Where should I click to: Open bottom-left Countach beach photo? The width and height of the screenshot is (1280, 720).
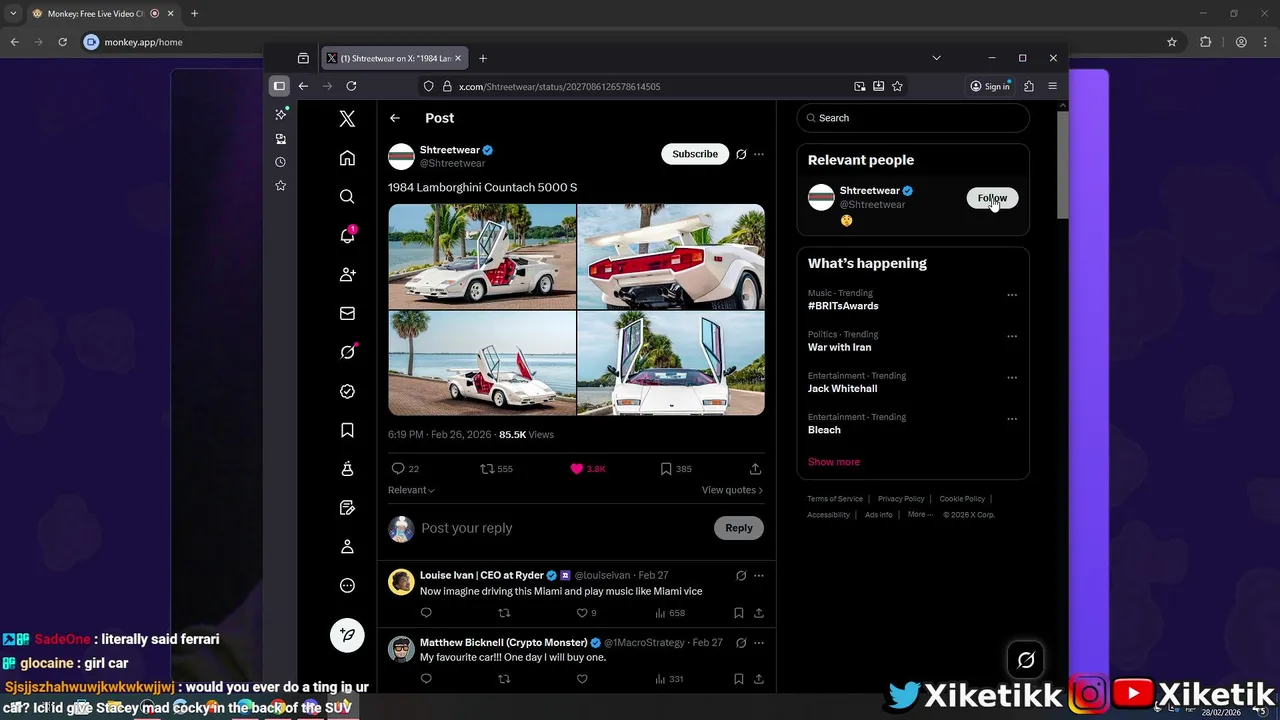482,363
